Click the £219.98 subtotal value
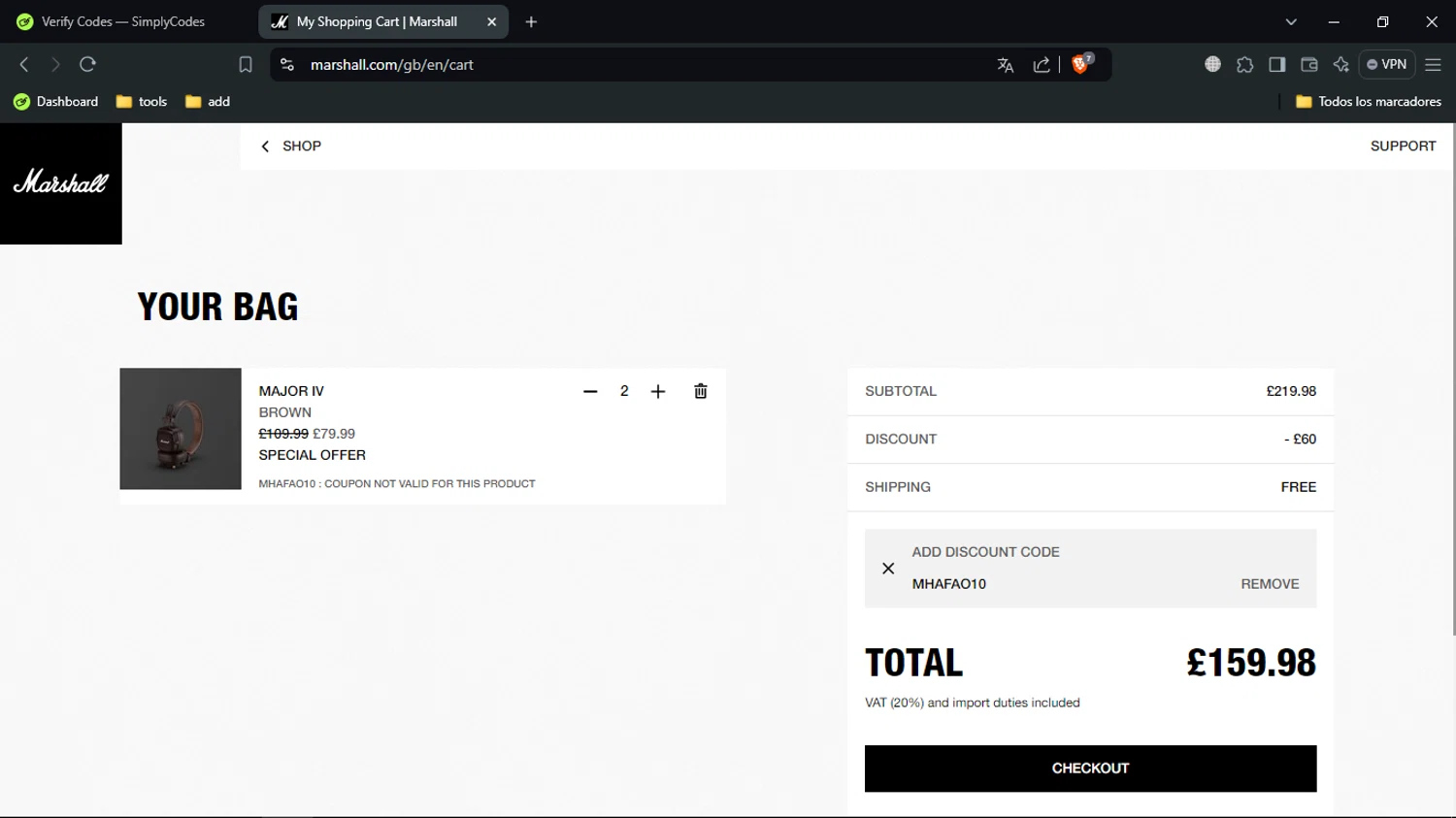Viewport: 1456px width, 818px height. point(1291,391)
